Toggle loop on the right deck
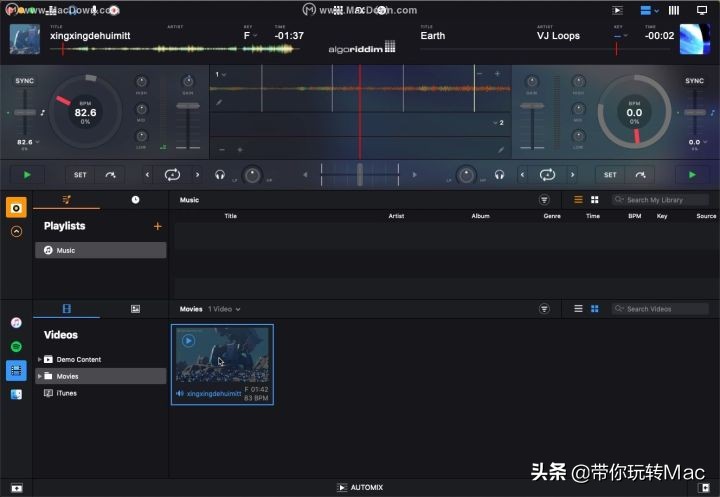Screen dimensions: 720x497 pos(547,175)
